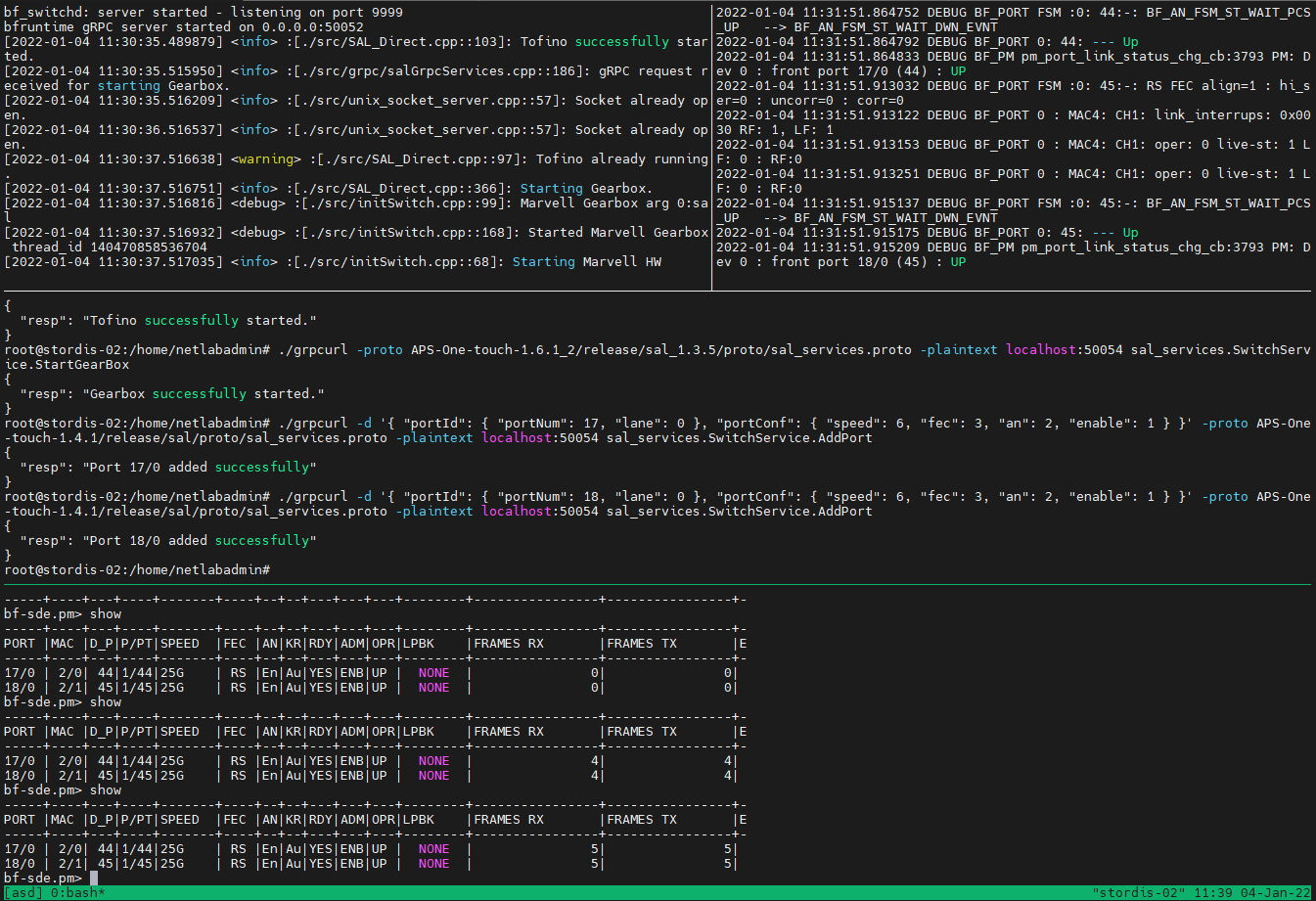Click the "stordis-02" hostname in the status bar
The image size is (1316, 901).
coord(1140,893)
